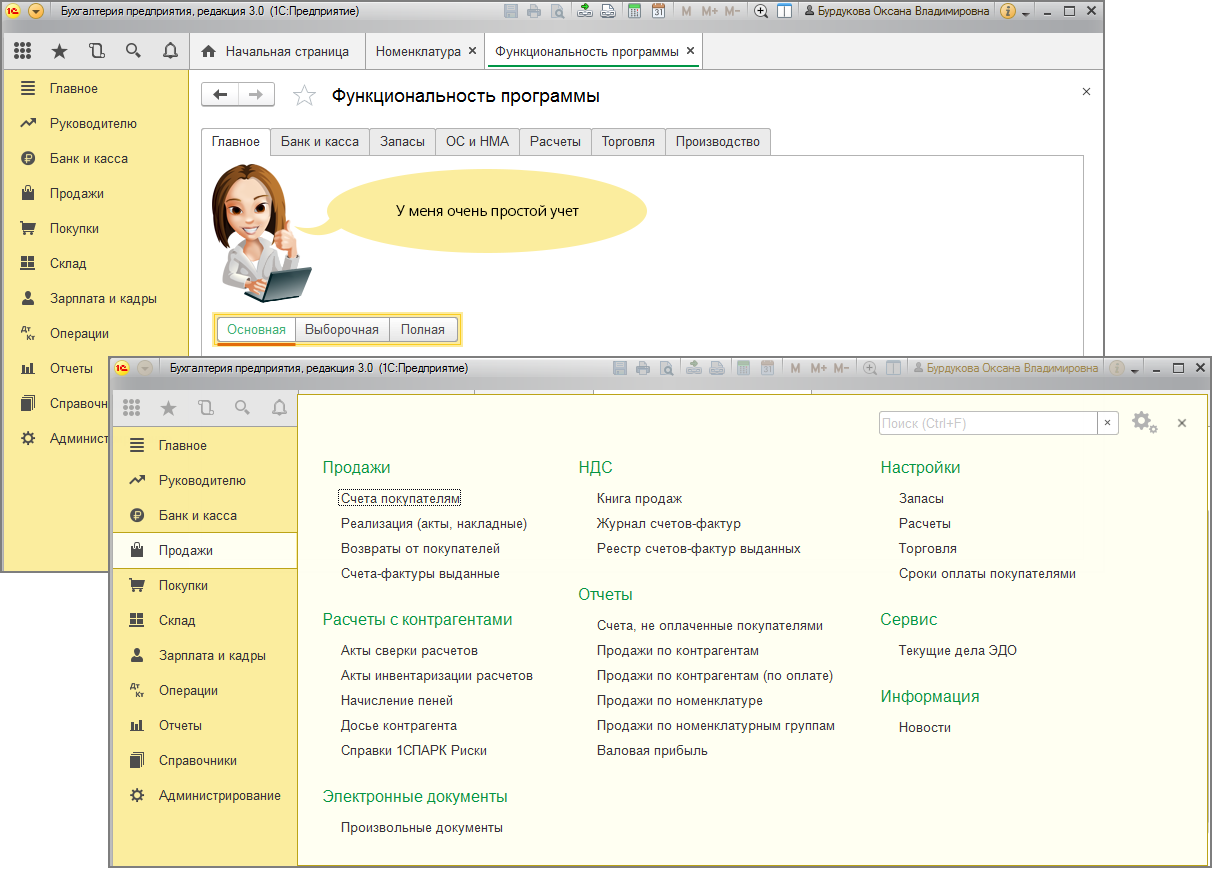Click calculator icon in back window title bar

point(635,12)
